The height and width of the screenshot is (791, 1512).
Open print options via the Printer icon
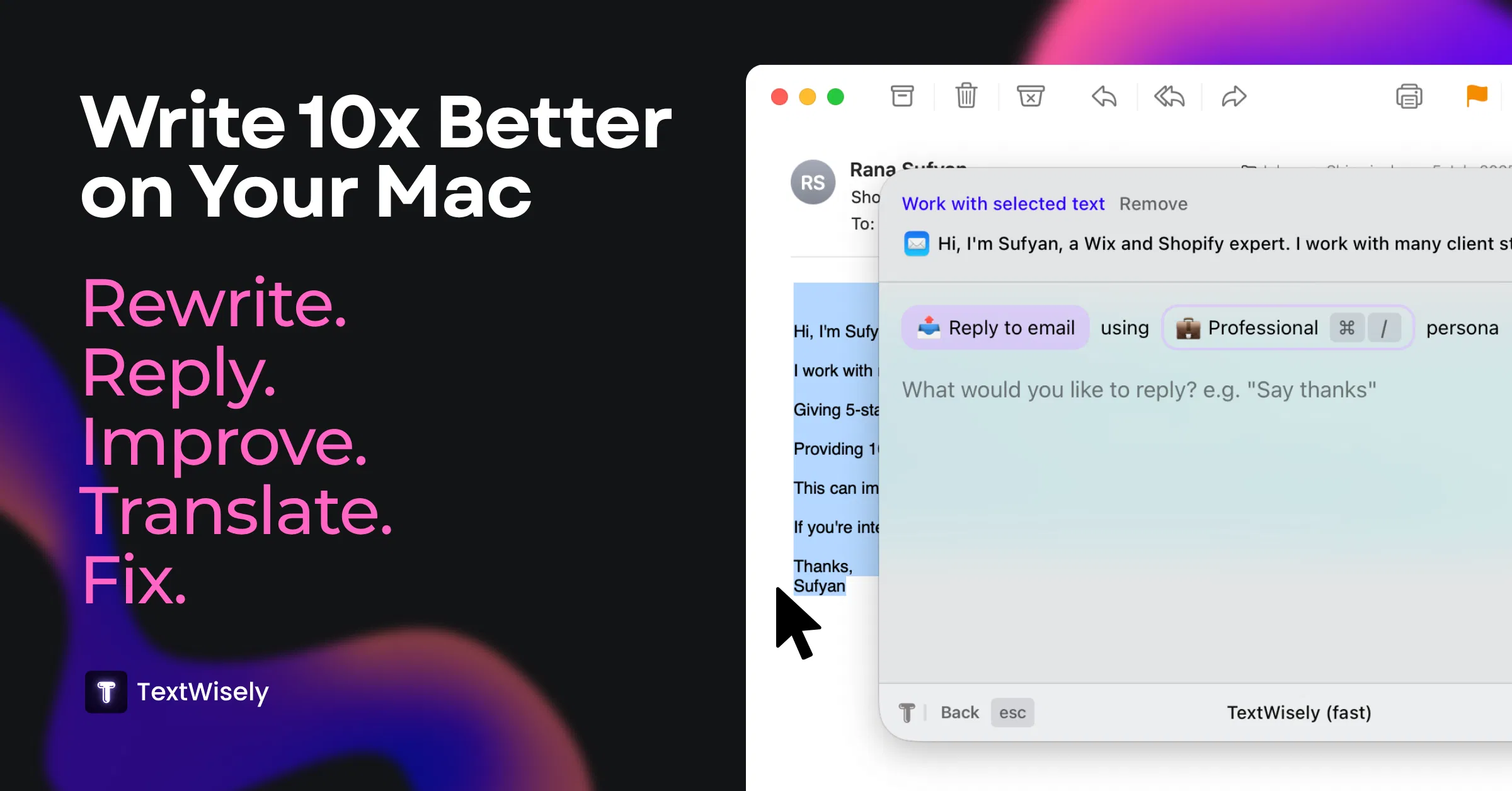point(1409,96)
